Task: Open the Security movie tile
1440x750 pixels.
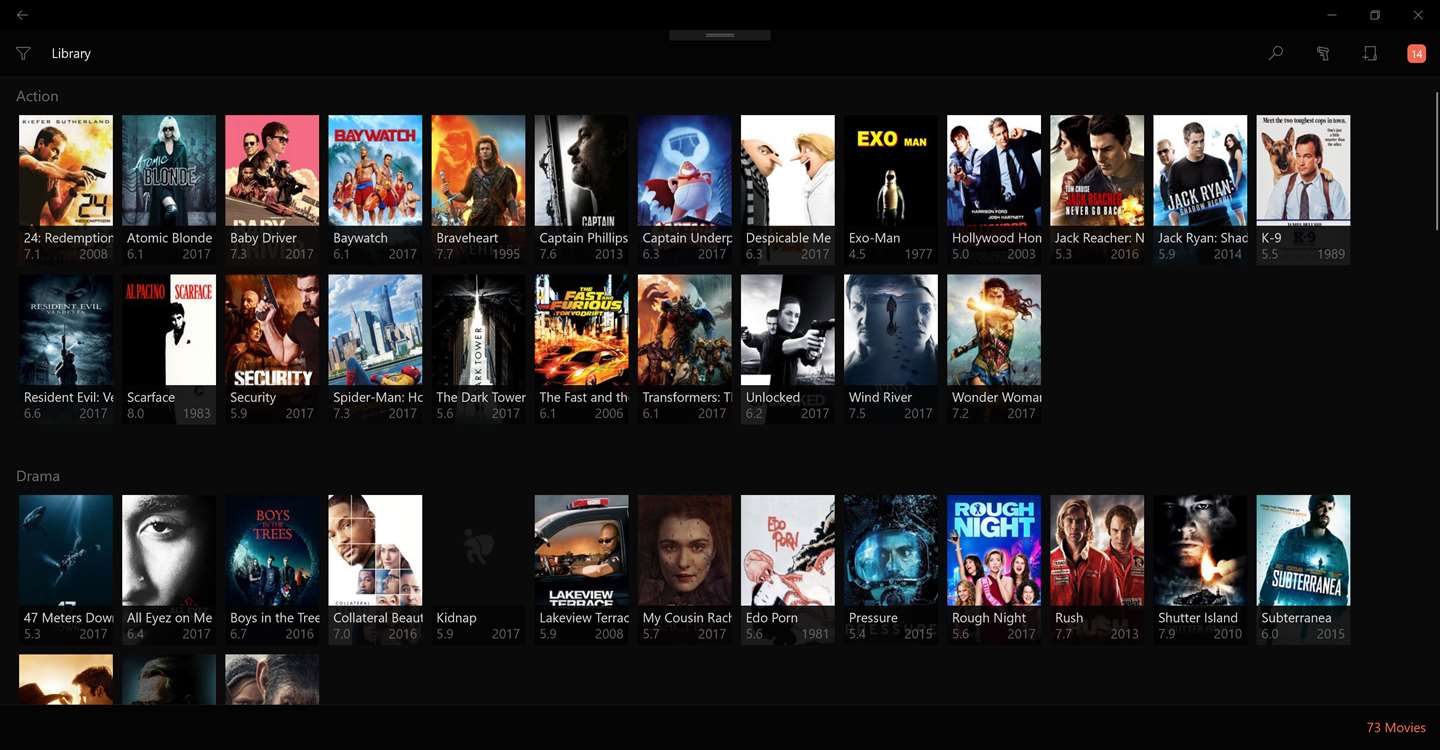Action: [272, 350]
